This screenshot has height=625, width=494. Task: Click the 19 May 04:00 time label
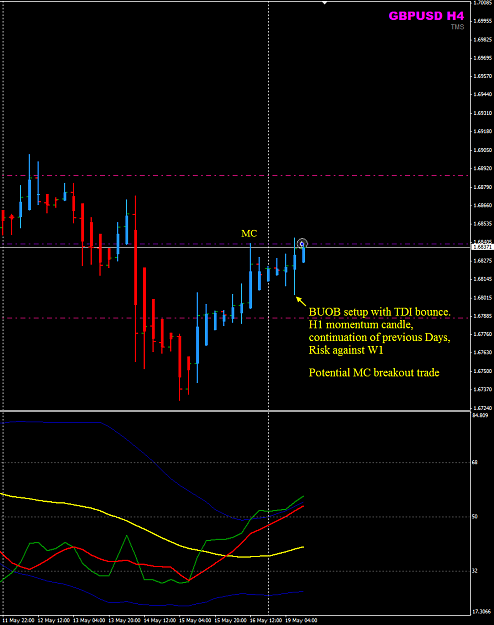[x=301, y=621]
